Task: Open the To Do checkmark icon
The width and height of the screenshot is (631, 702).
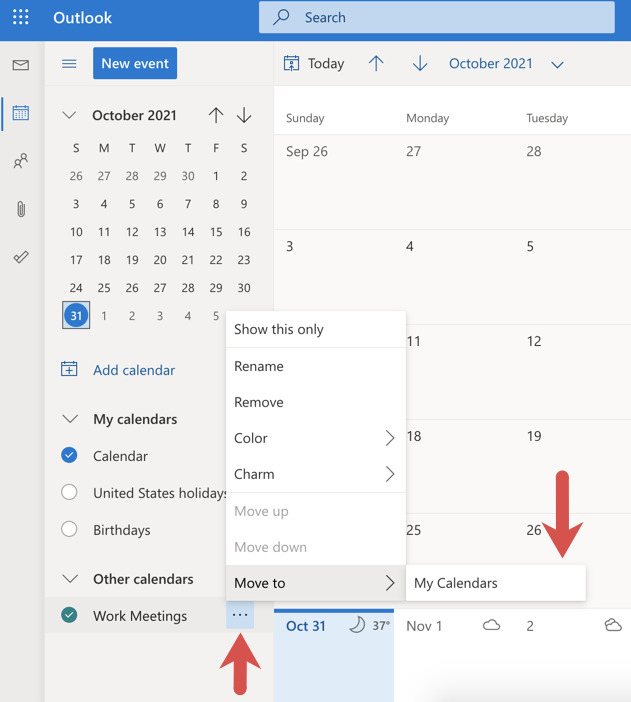Action: click(21, 257)
